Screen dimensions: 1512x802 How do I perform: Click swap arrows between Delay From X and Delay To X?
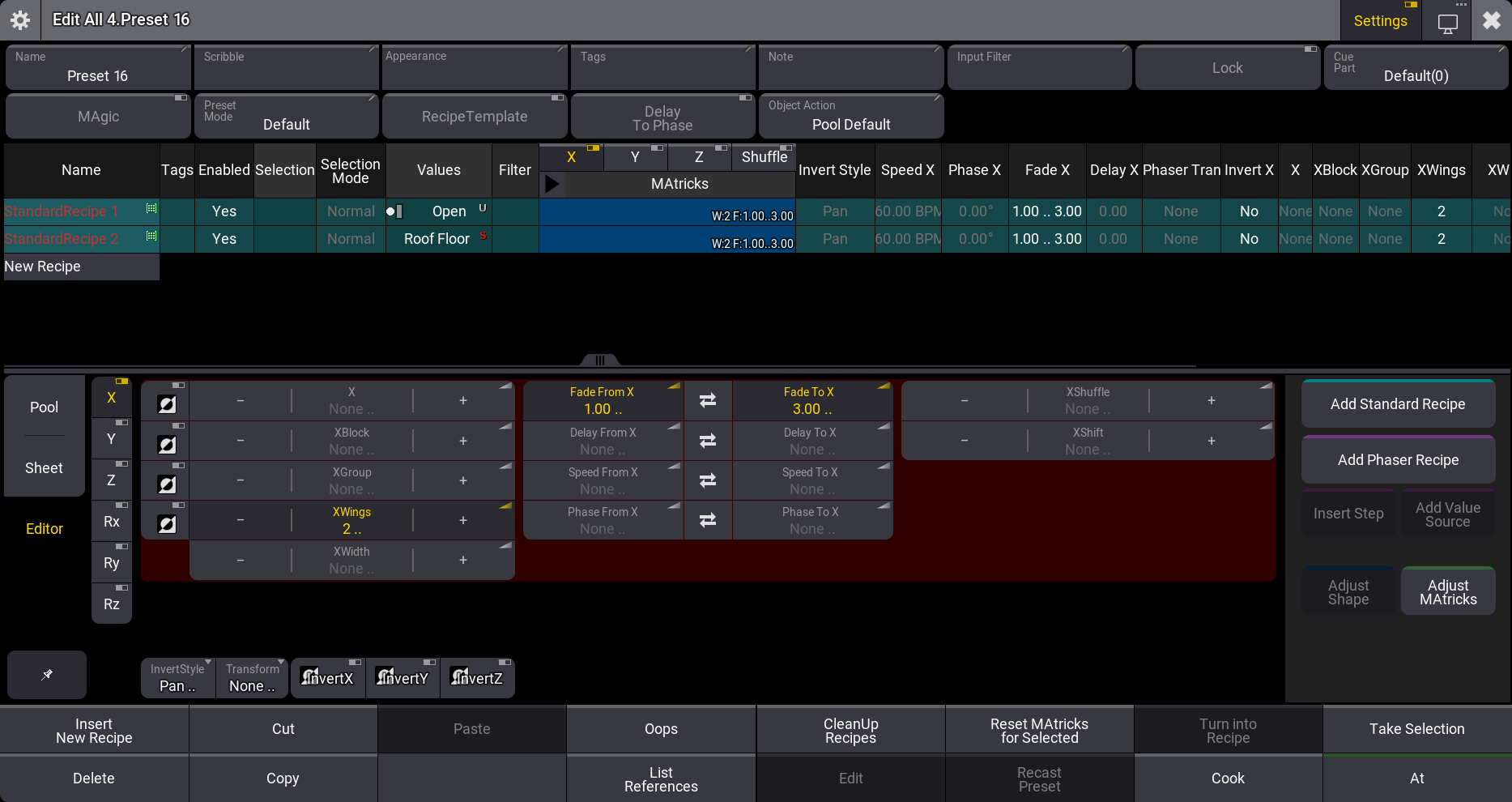(x=708, y=441)
